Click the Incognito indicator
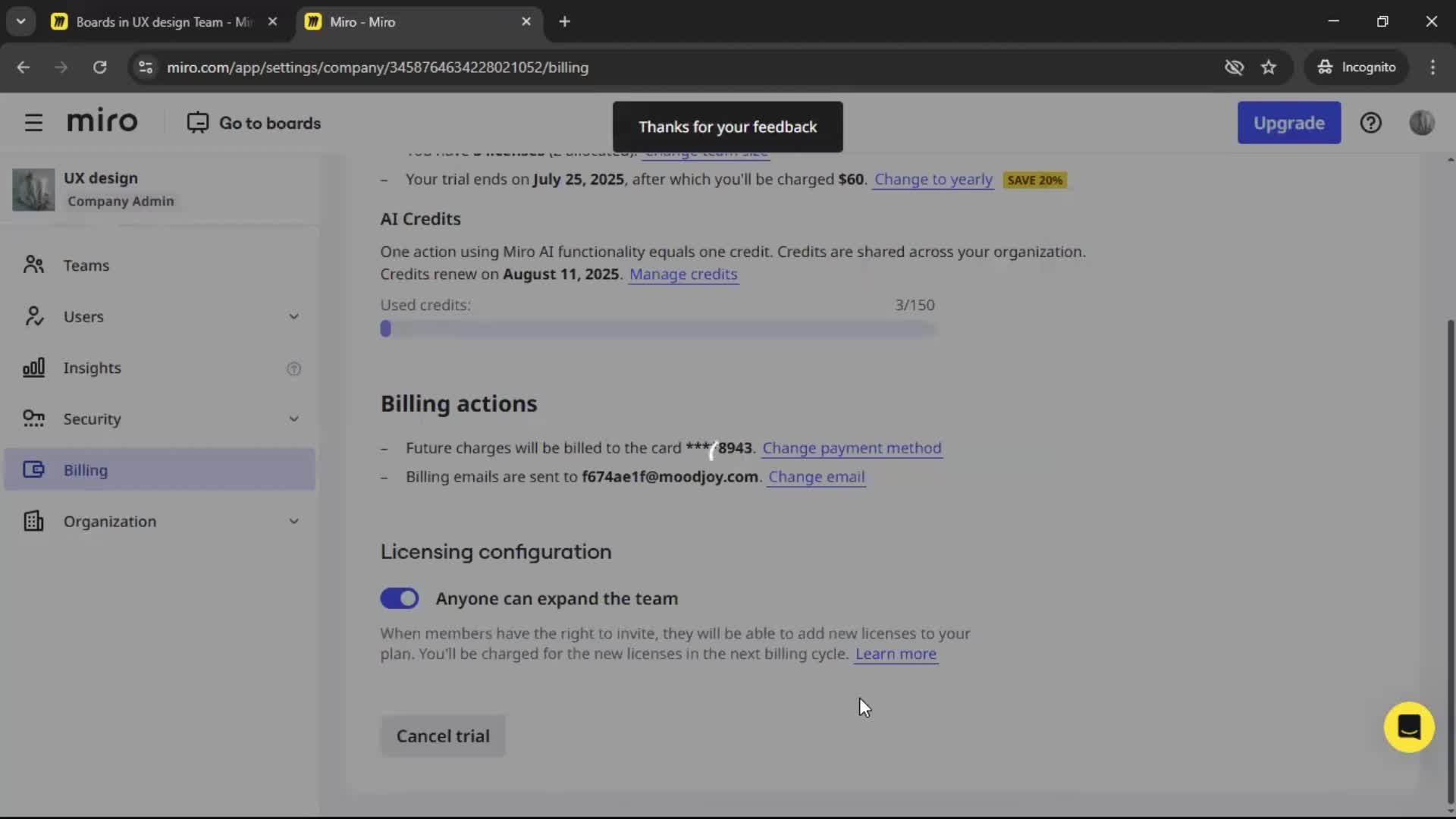Viewport: 1456px width, 819px height. pos(1357,67)
